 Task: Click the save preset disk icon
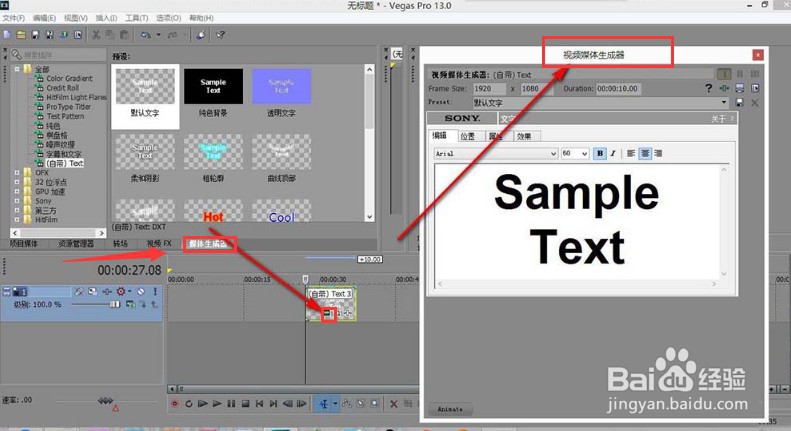(x=739, y=102)
